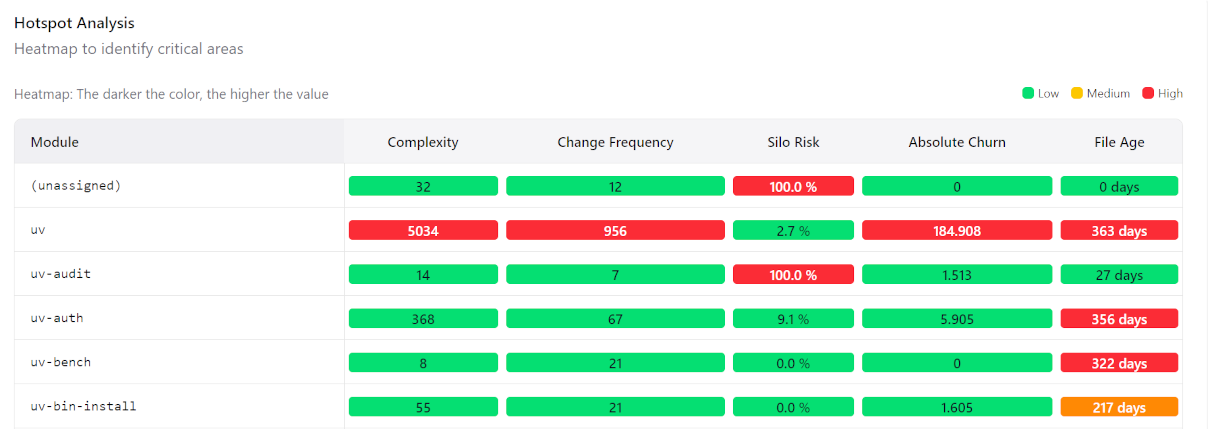Select the uv-auth module name
The image size is (1220, 429).
(57, 318)
